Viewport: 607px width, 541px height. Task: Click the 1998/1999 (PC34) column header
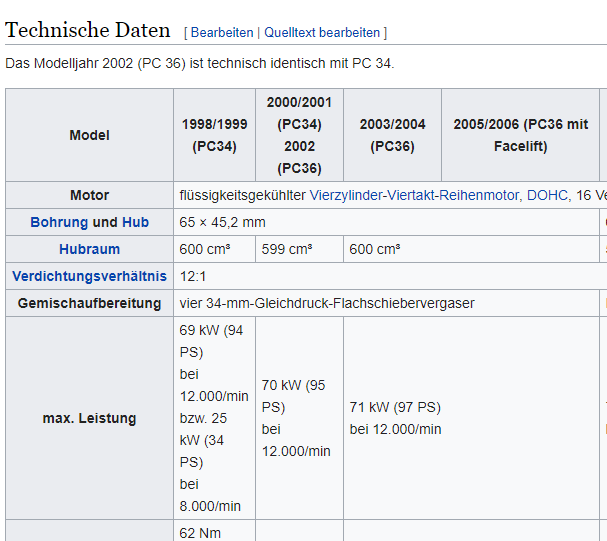coord(214,135)
